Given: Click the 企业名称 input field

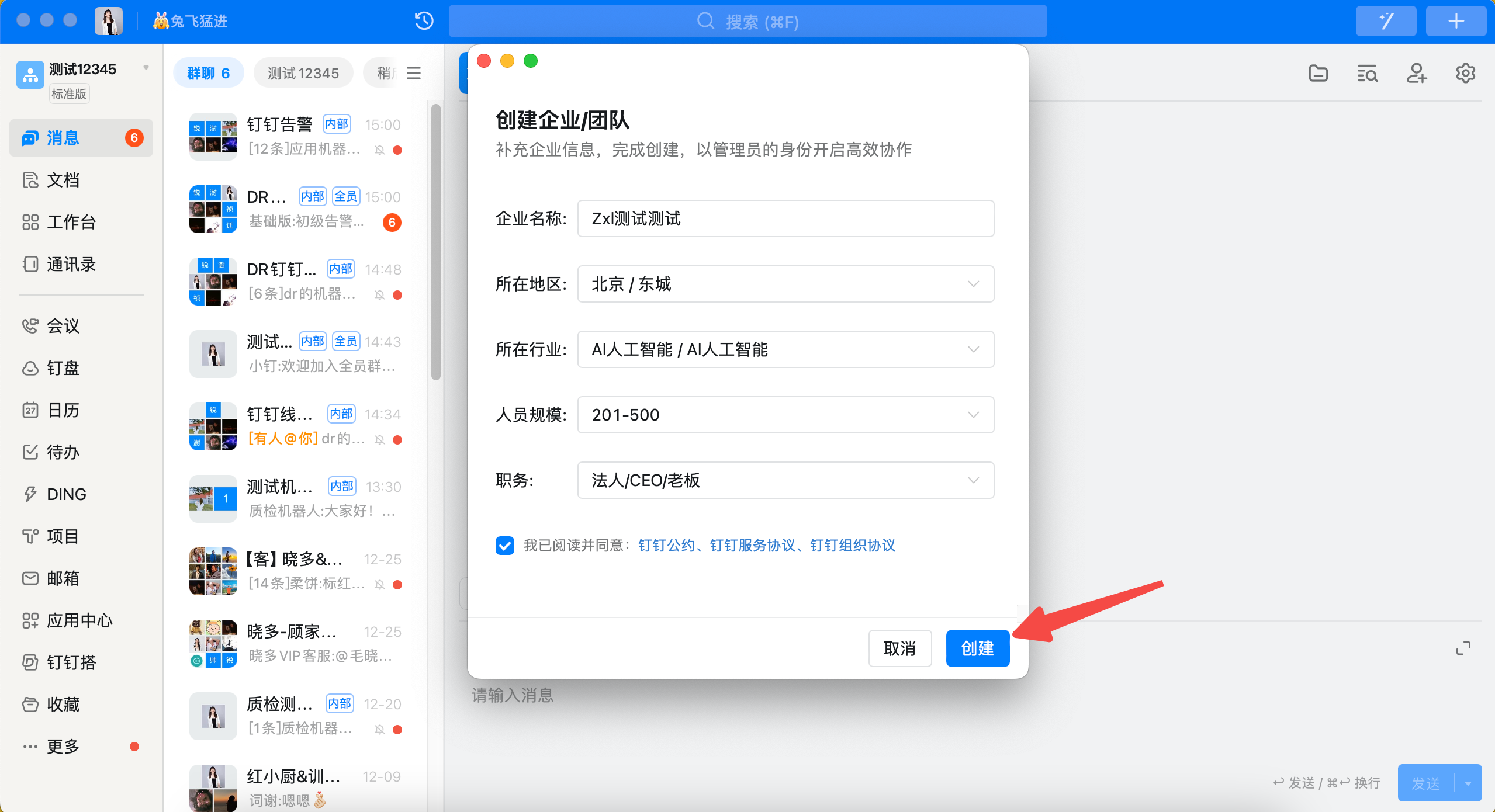Looking at the screenshot, I should click(785, 218).
